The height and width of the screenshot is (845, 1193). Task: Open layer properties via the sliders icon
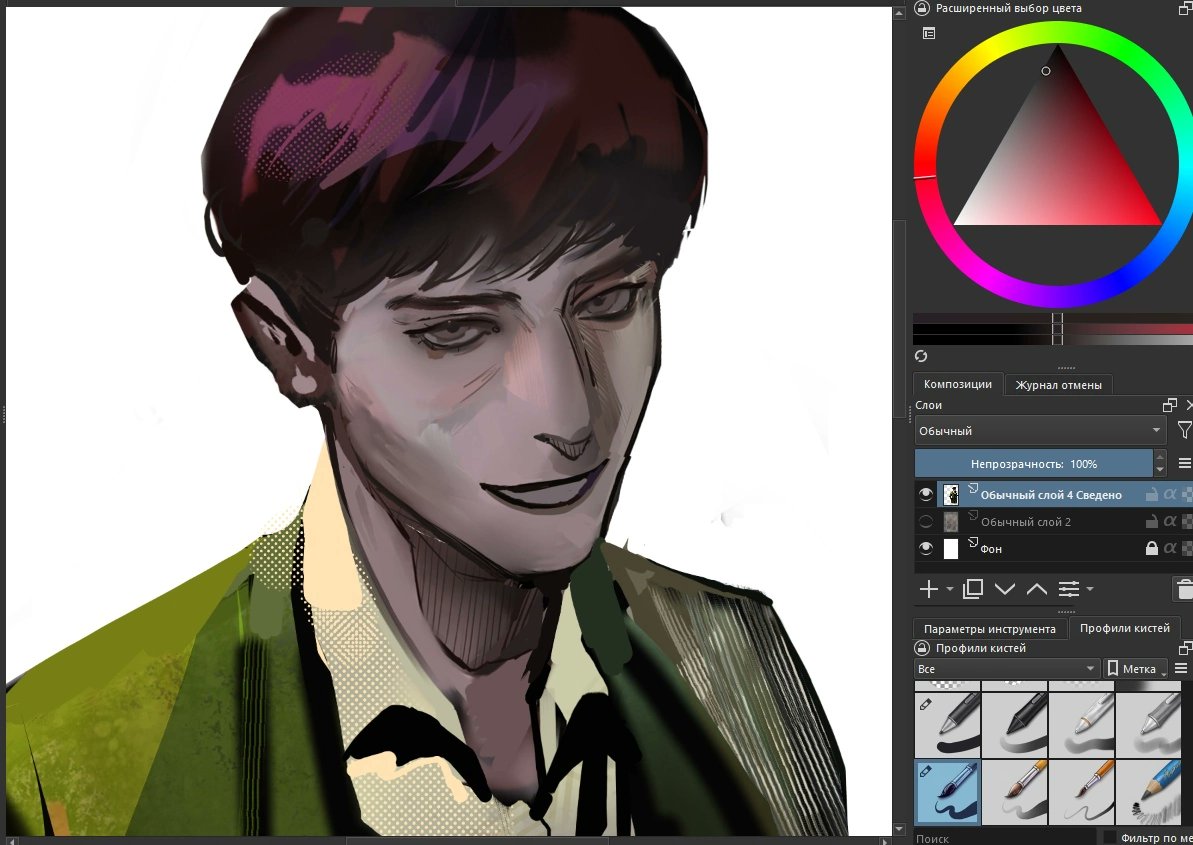1071,589
